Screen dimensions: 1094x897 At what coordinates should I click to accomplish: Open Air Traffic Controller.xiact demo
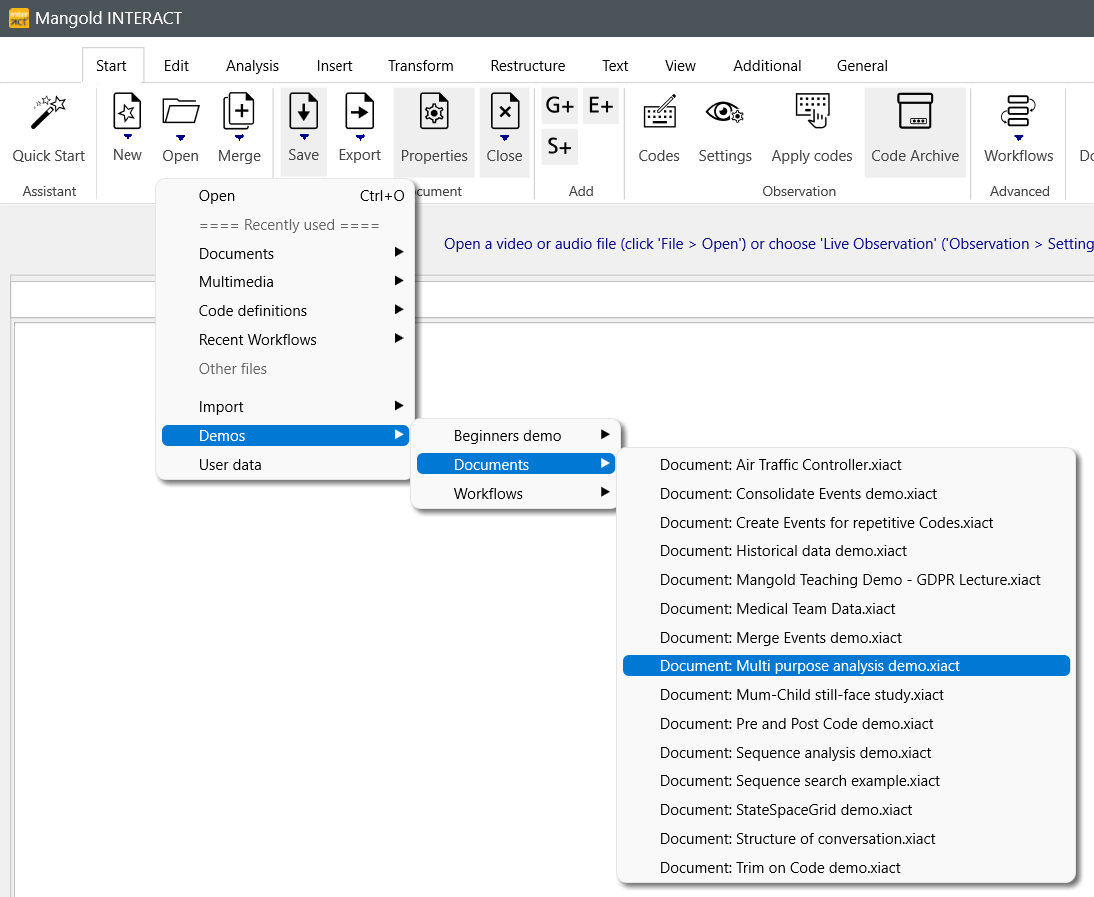846,465
